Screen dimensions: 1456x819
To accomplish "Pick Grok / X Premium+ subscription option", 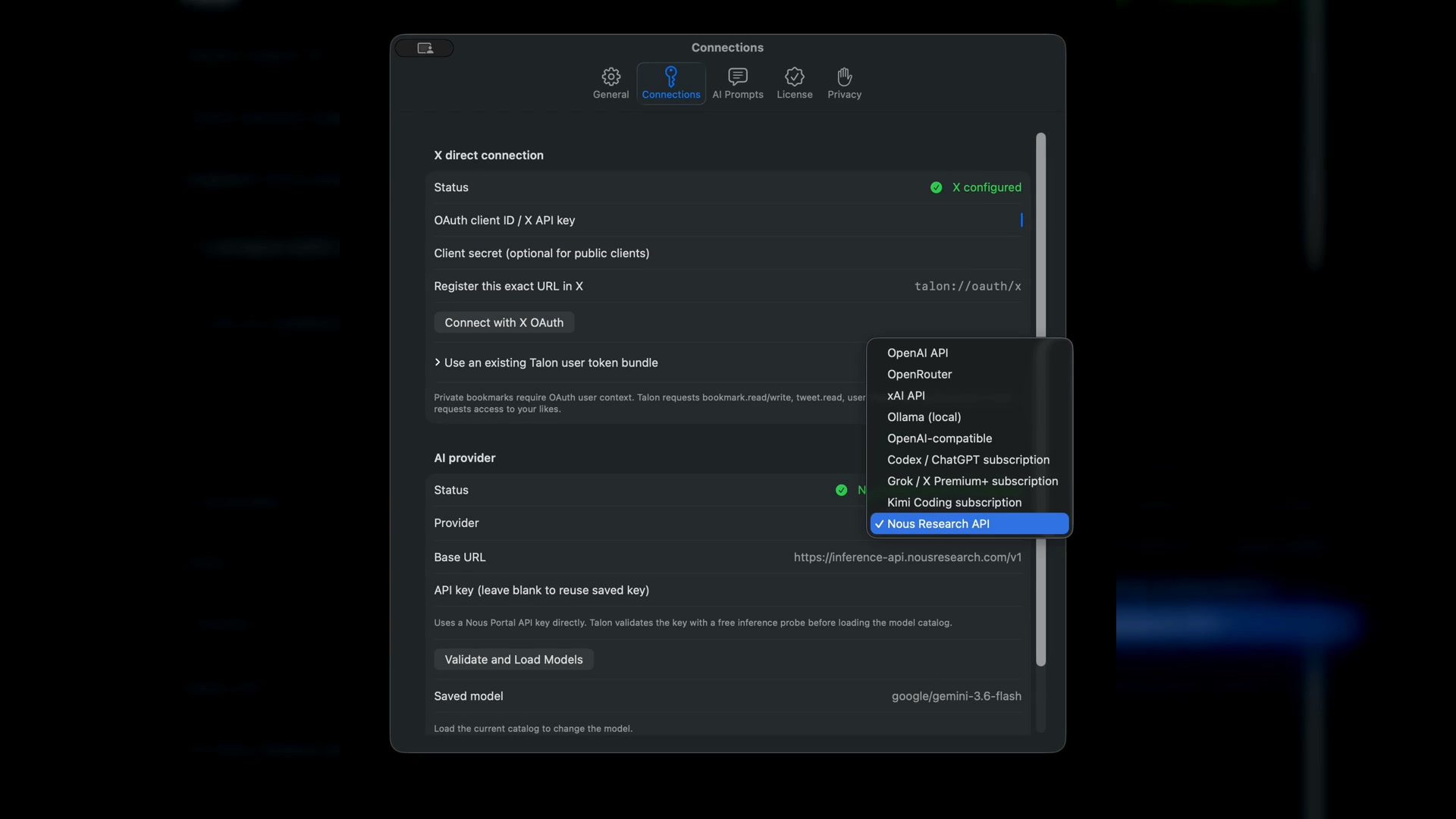I will pyautogui.click(x=969, y=481).
